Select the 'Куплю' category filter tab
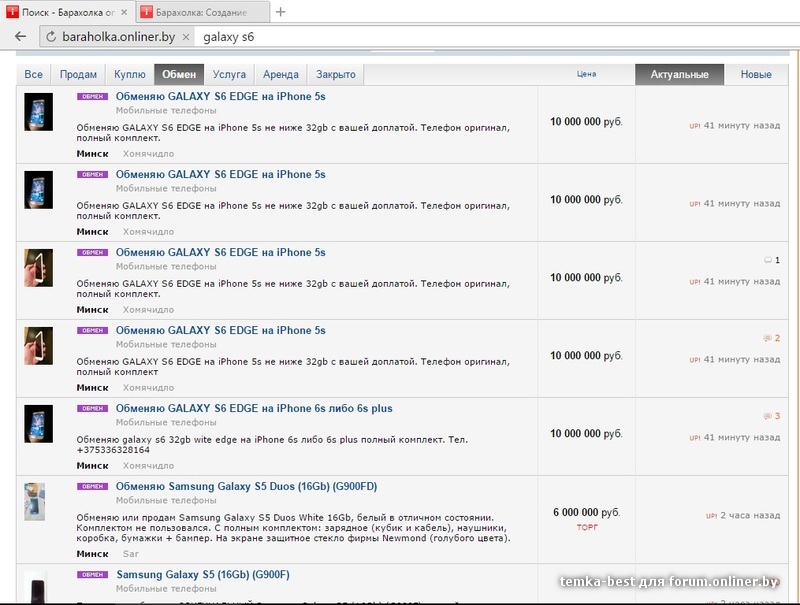The image size is (800, 605). (129, 75)
